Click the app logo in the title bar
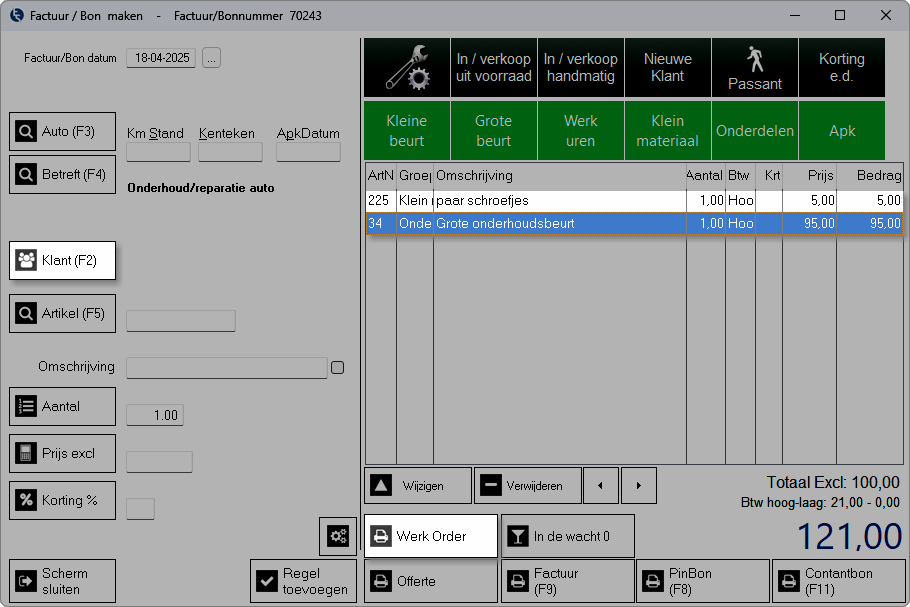Viewport: 910px width, 607px height. coord(17,15)
